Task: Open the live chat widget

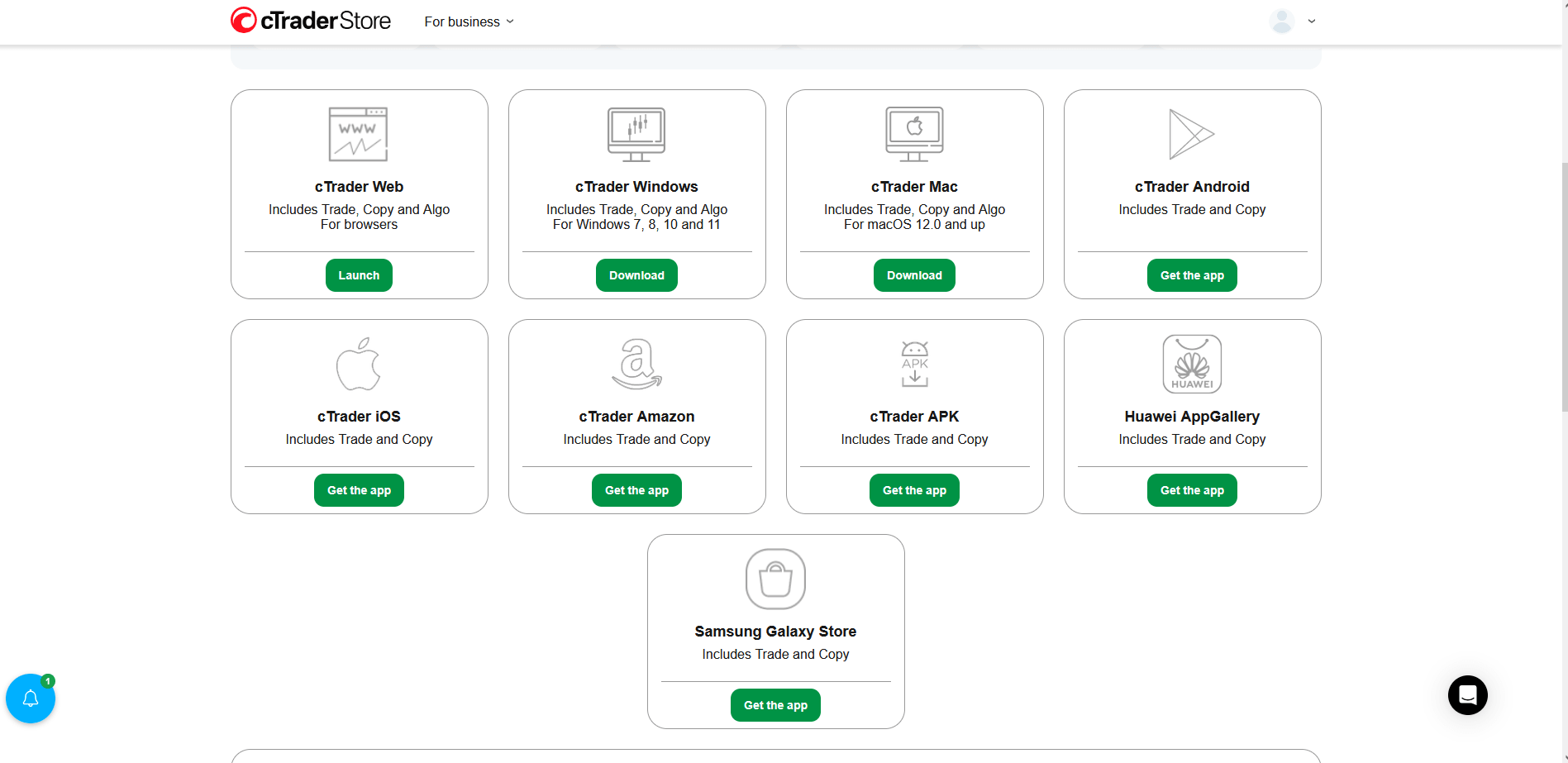Action: click(x=1468, y=695)
